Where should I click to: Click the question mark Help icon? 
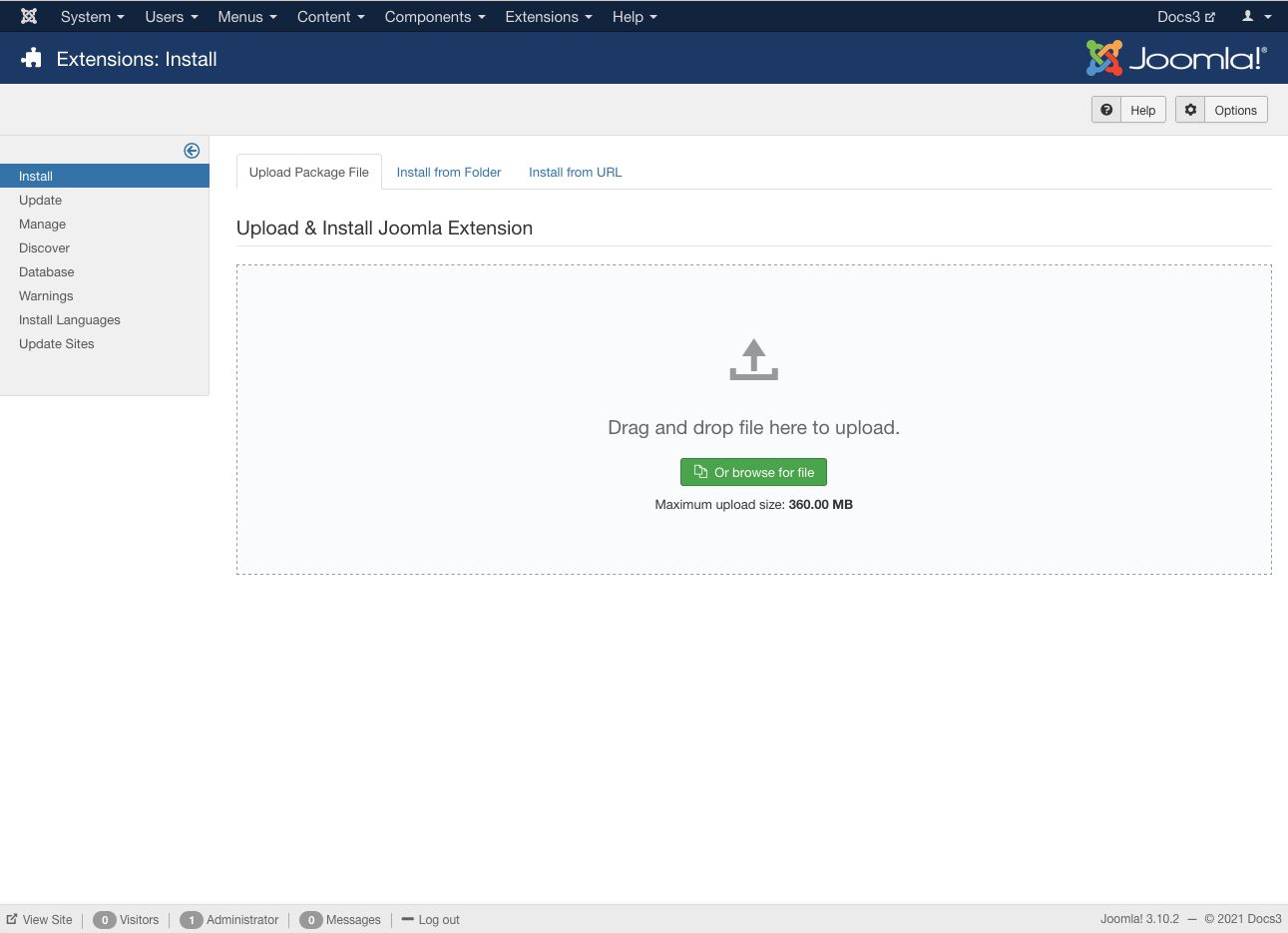point(1106,110)
